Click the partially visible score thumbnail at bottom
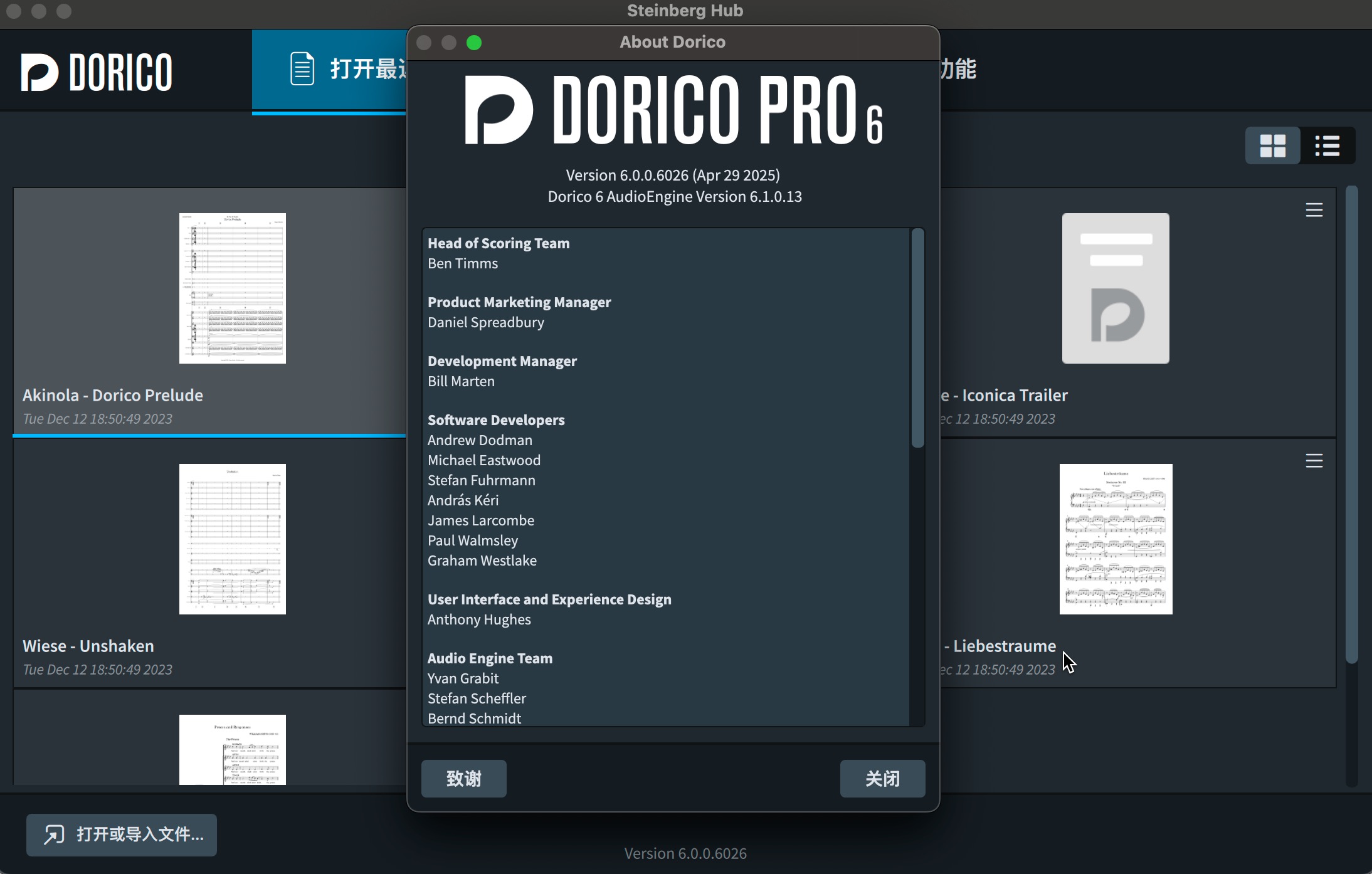This screenshot has height=874, width=1372. point(233,750)
